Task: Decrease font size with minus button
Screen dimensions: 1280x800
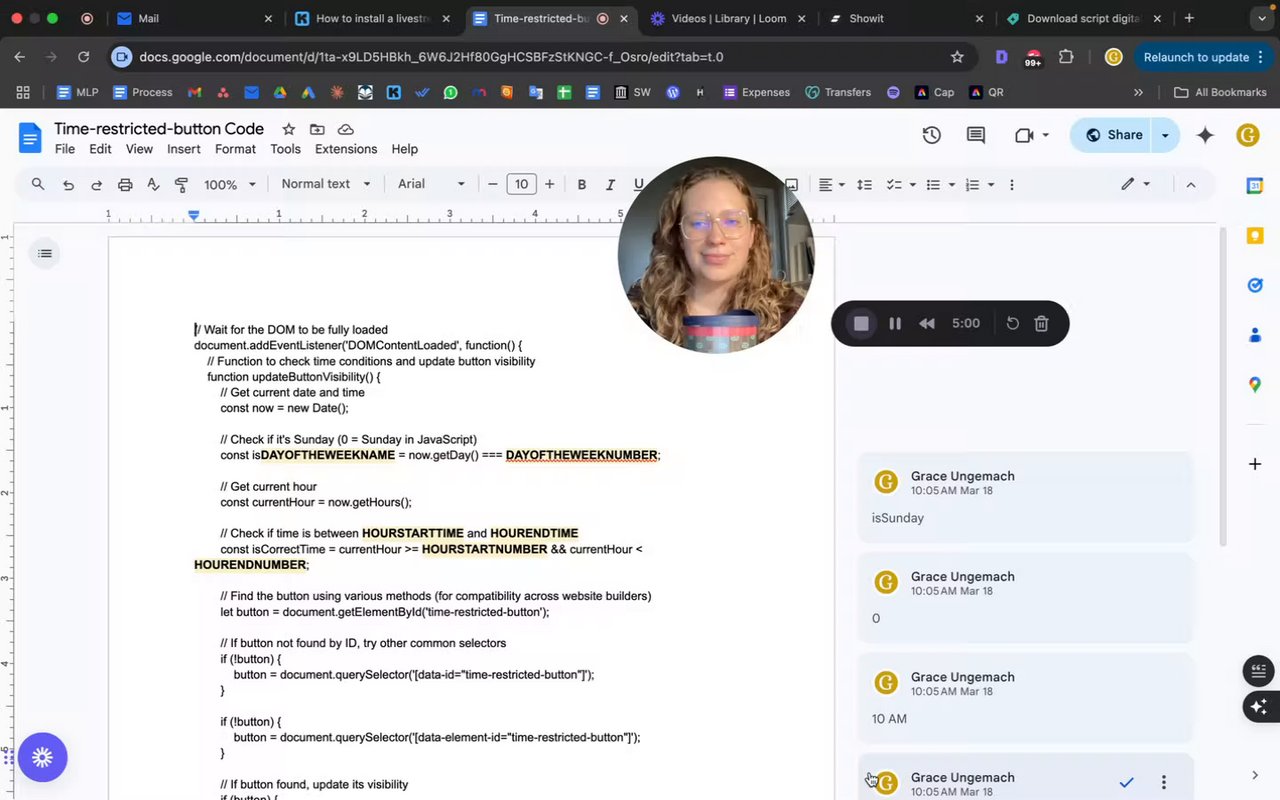Action: pyautogui.click(x=492, y=184)
